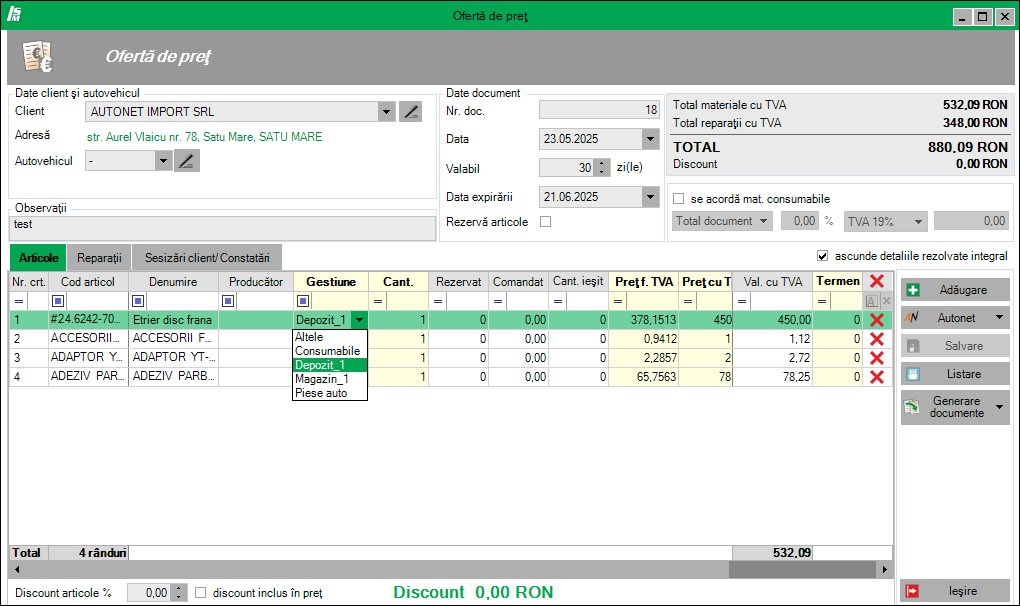The height and width of the screenshot is (606, 1020).
Task: Click the filter type icon under Cod articol
Action: 58,301
